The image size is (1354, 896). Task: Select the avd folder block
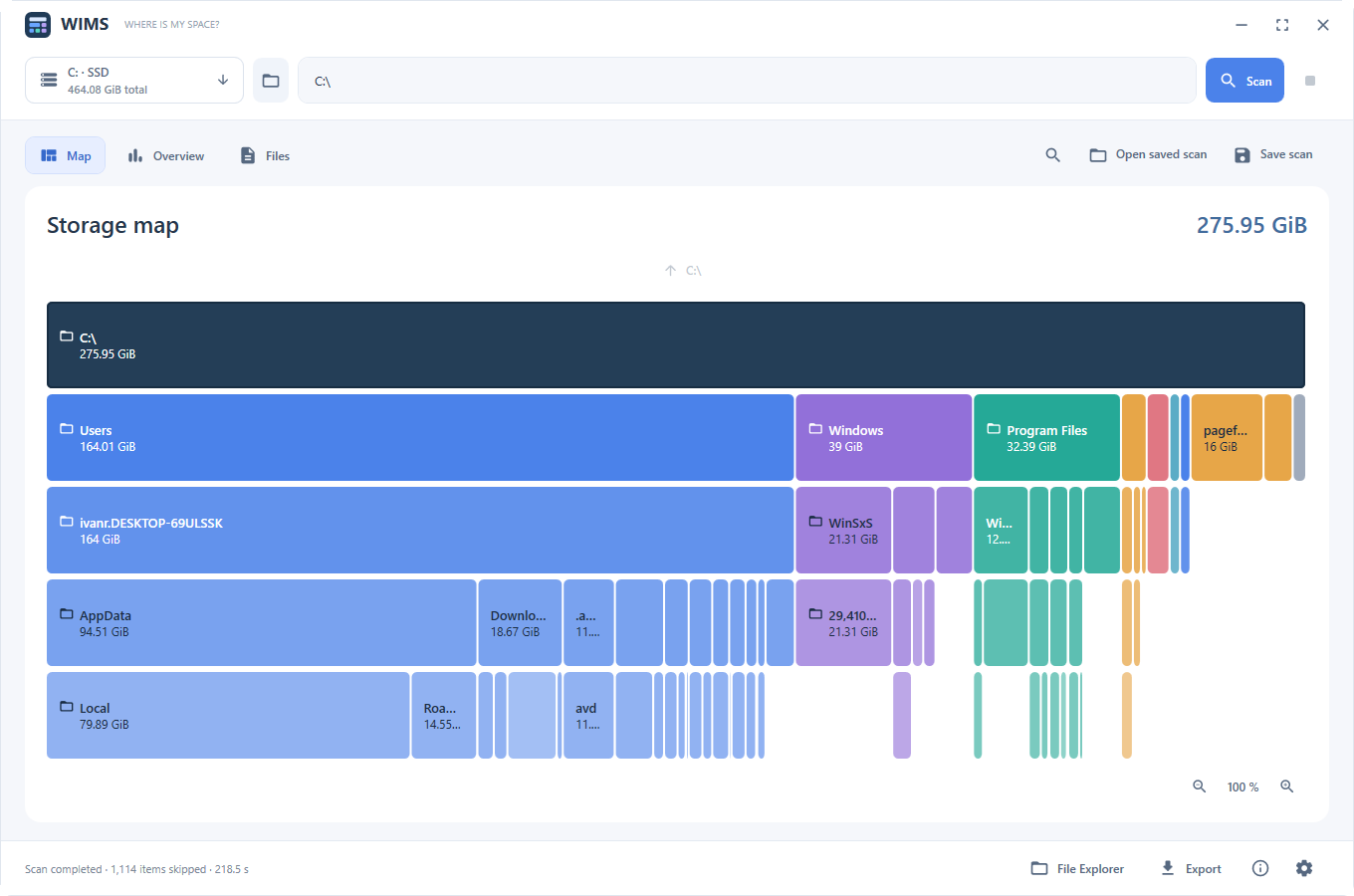[x=588, y=716]
